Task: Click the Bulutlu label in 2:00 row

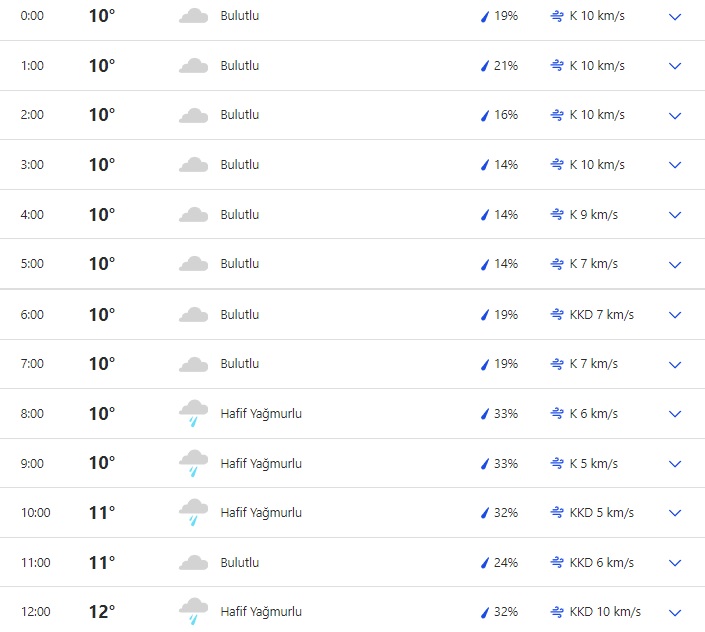Action: click(240, 115)
